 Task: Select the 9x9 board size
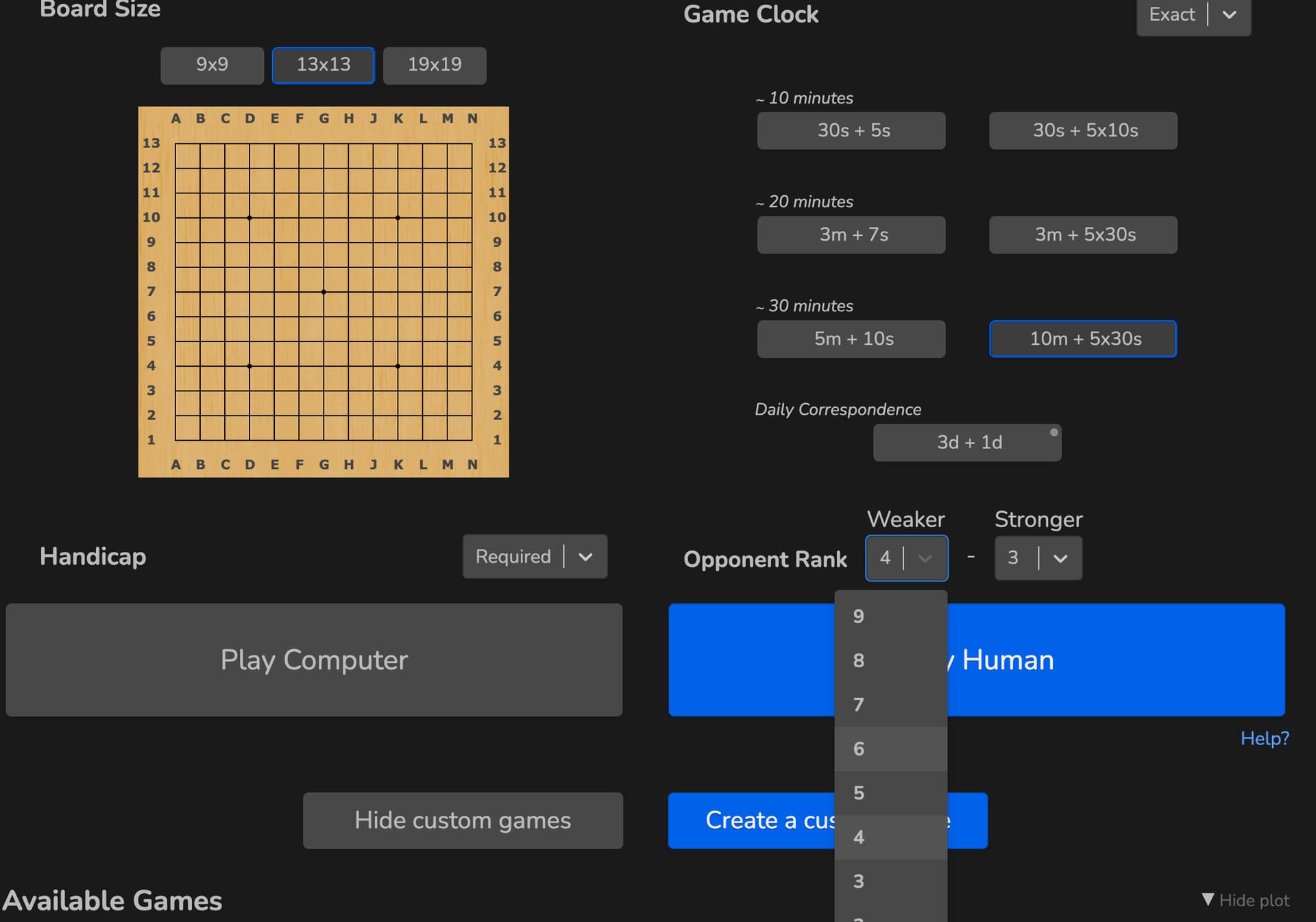point(212,65)
